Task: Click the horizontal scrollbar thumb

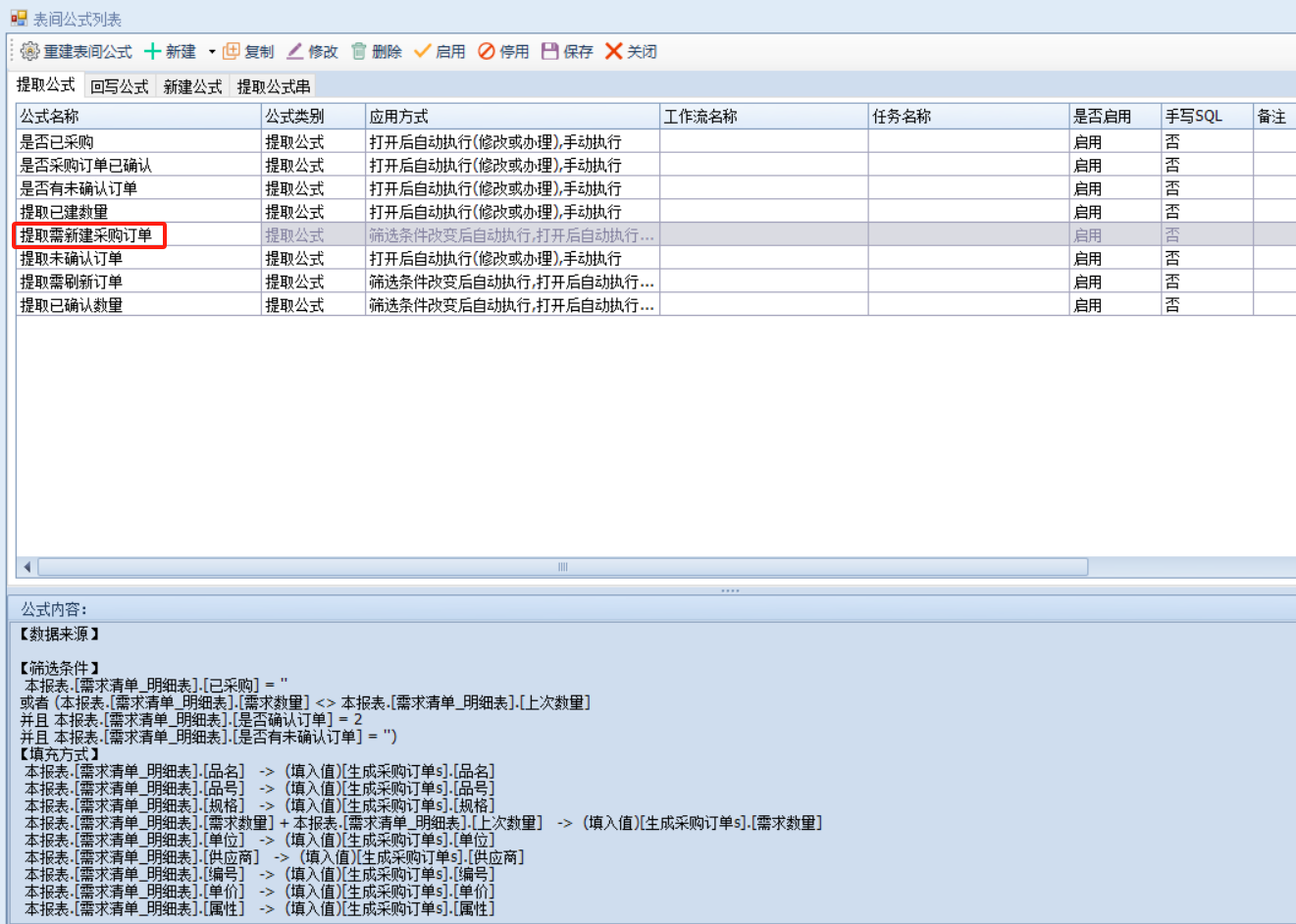Action: [x=562, y=567]
